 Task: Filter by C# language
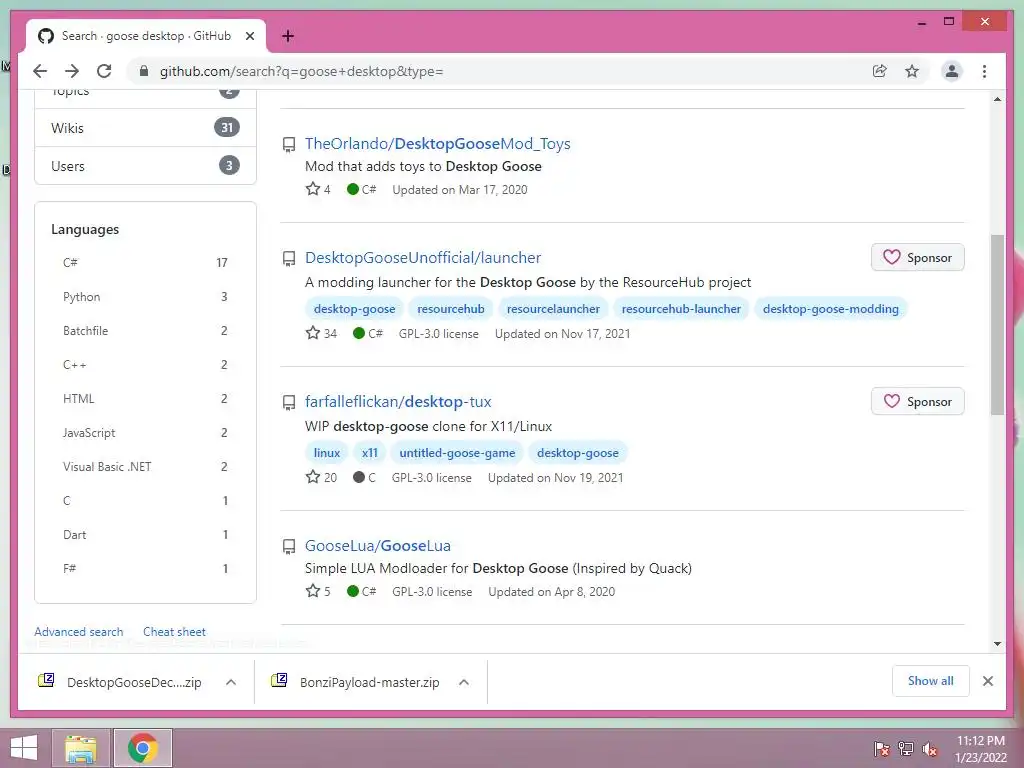coord(145,263)
